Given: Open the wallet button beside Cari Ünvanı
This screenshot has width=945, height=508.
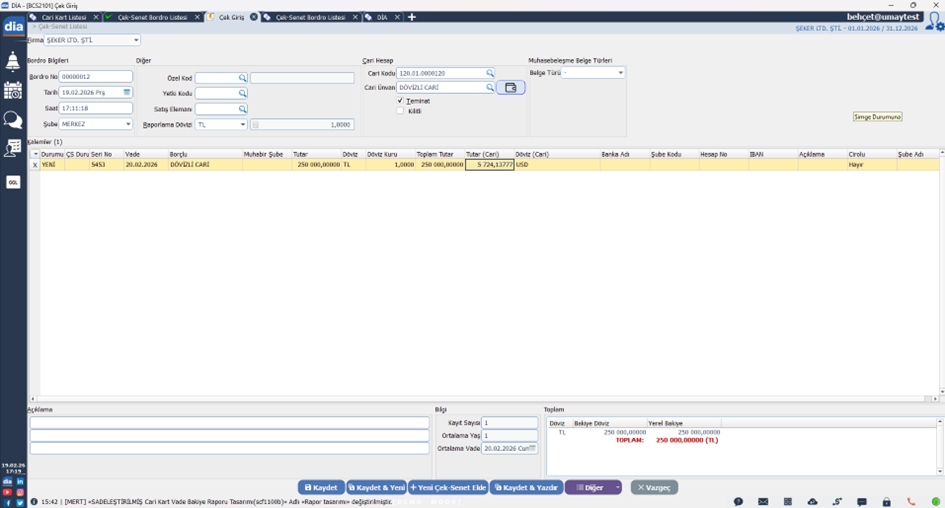Looking at the screenshot, I should tap(511, 88).
